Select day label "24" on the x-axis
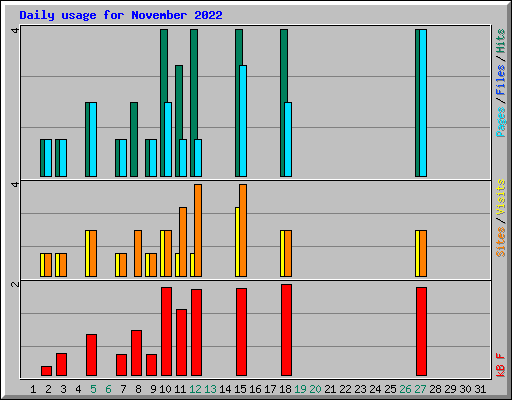The height and width of the screenshot is (400, 512). tap(375, 389)
